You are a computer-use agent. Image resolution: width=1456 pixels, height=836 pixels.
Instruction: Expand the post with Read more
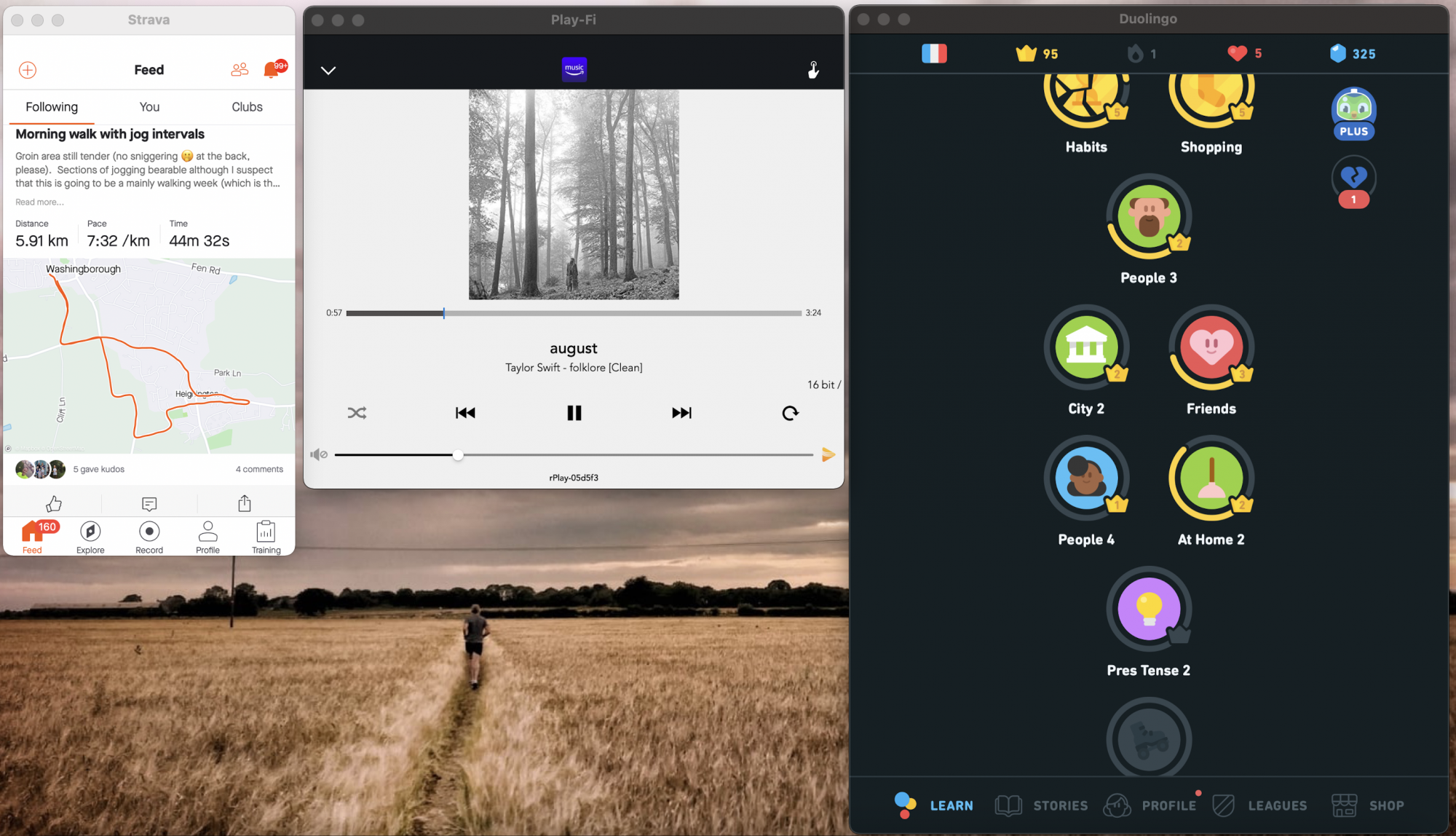(39, 202)
